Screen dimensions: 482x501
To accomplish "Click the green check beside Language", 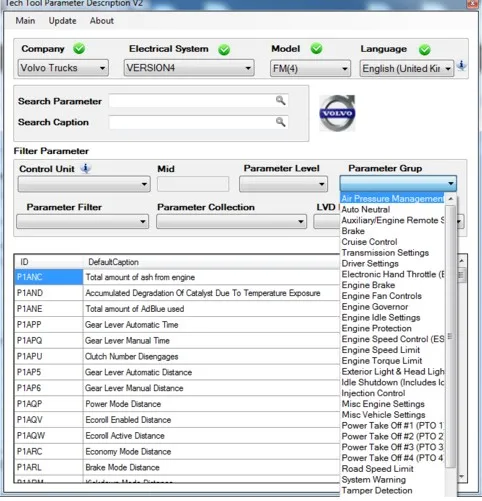I will click(425, 50).
